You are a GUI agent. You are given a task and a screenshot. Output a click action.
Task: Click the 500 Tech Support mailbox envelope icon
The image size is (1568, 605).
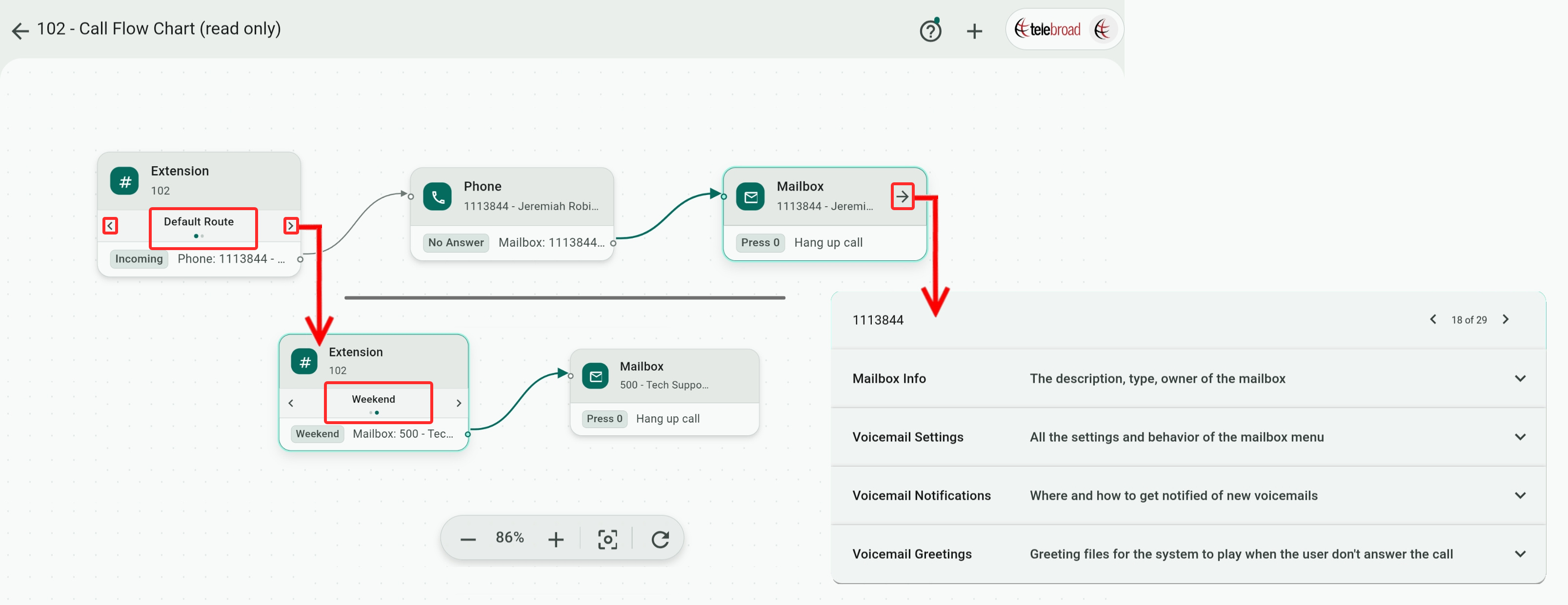595,376
